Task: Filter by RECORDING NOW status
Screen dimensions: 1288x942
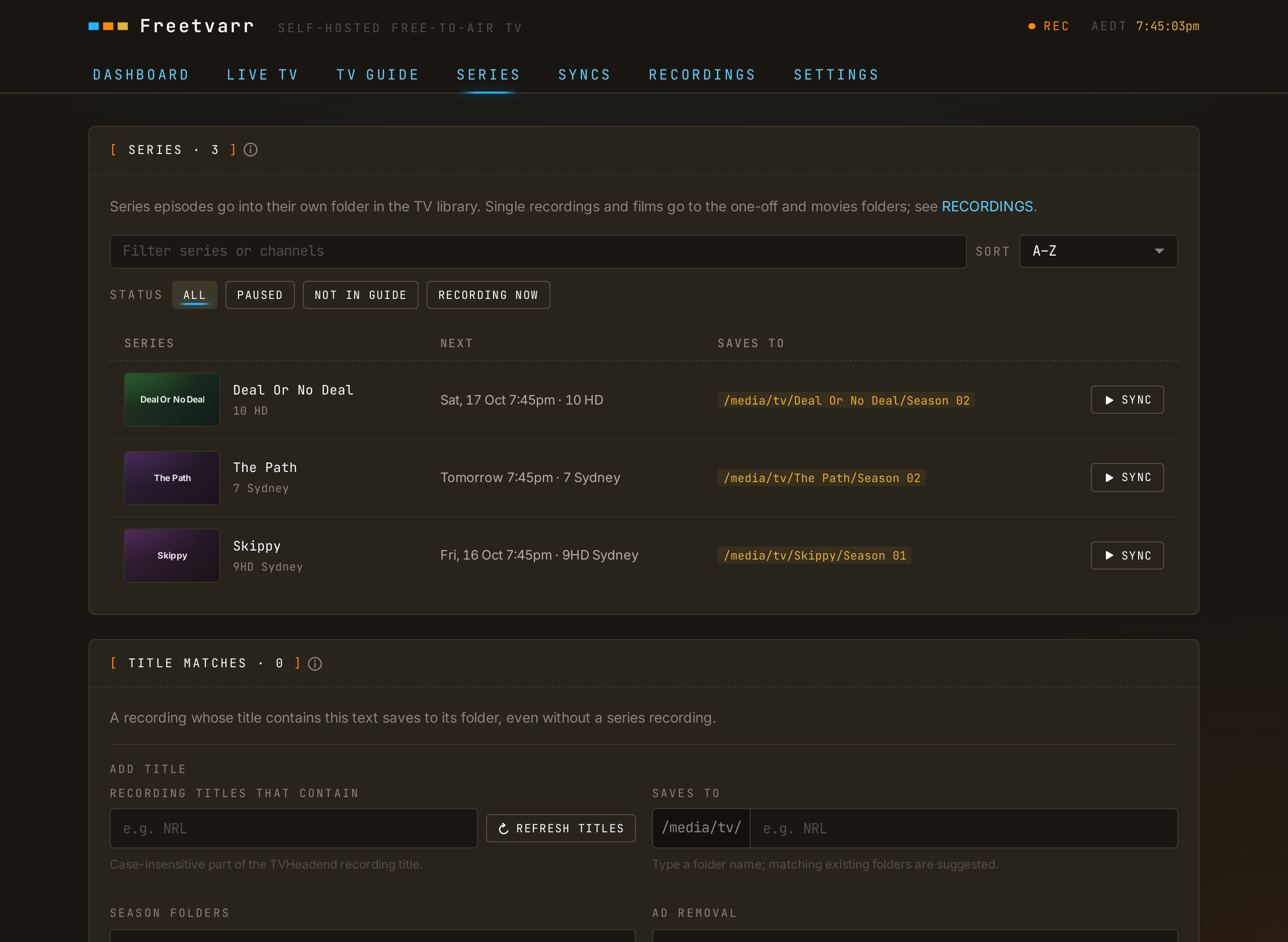Action: point(488,295)
